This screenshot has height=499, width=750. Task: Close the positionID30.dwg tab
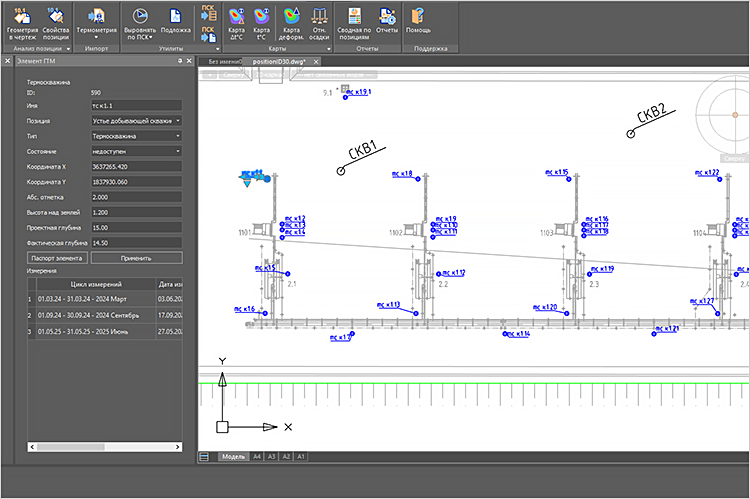pos(316,62)
